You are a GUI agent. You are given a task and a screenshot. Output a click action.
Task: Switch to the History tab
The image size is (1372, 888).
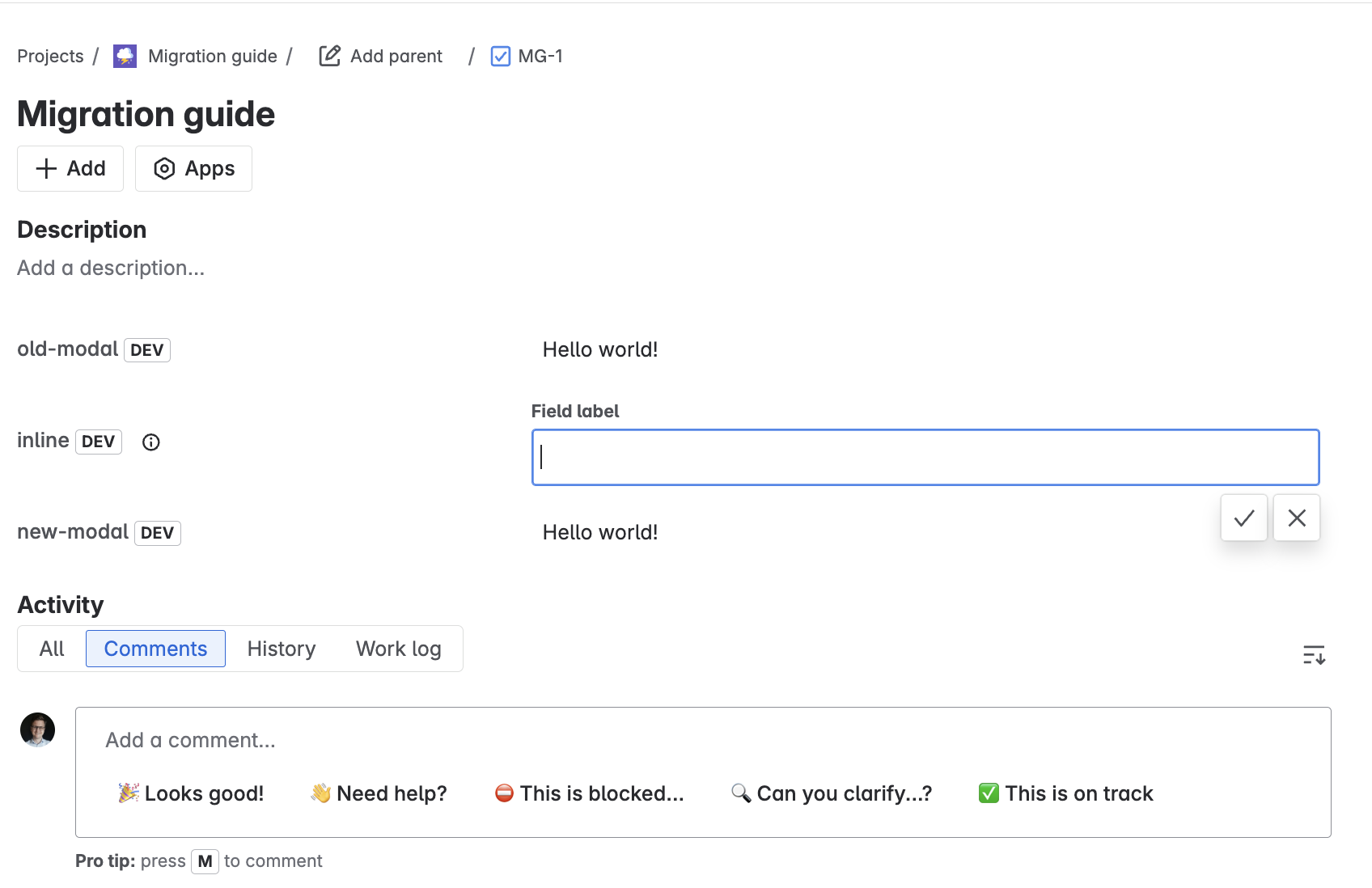click(x=281, y=648)
